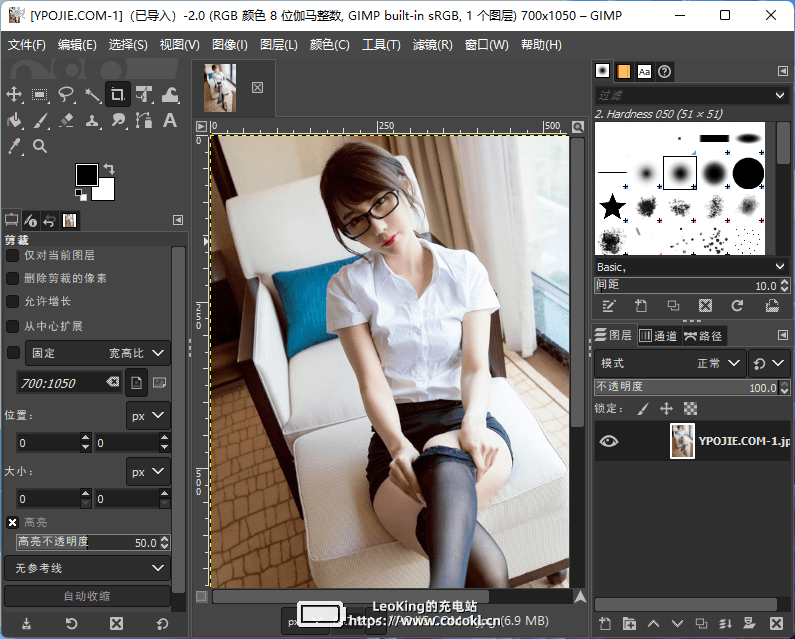Select the Paintbrush tool
Screen dimensions: 795x639
(40, 121)
